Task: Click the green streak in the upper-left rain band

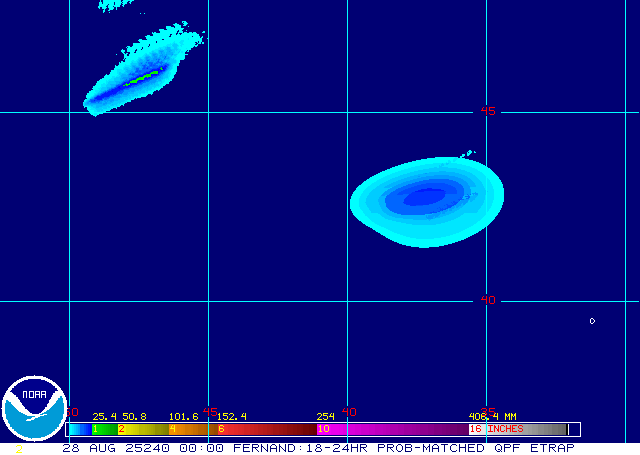Action: click(x=143, y=77)
